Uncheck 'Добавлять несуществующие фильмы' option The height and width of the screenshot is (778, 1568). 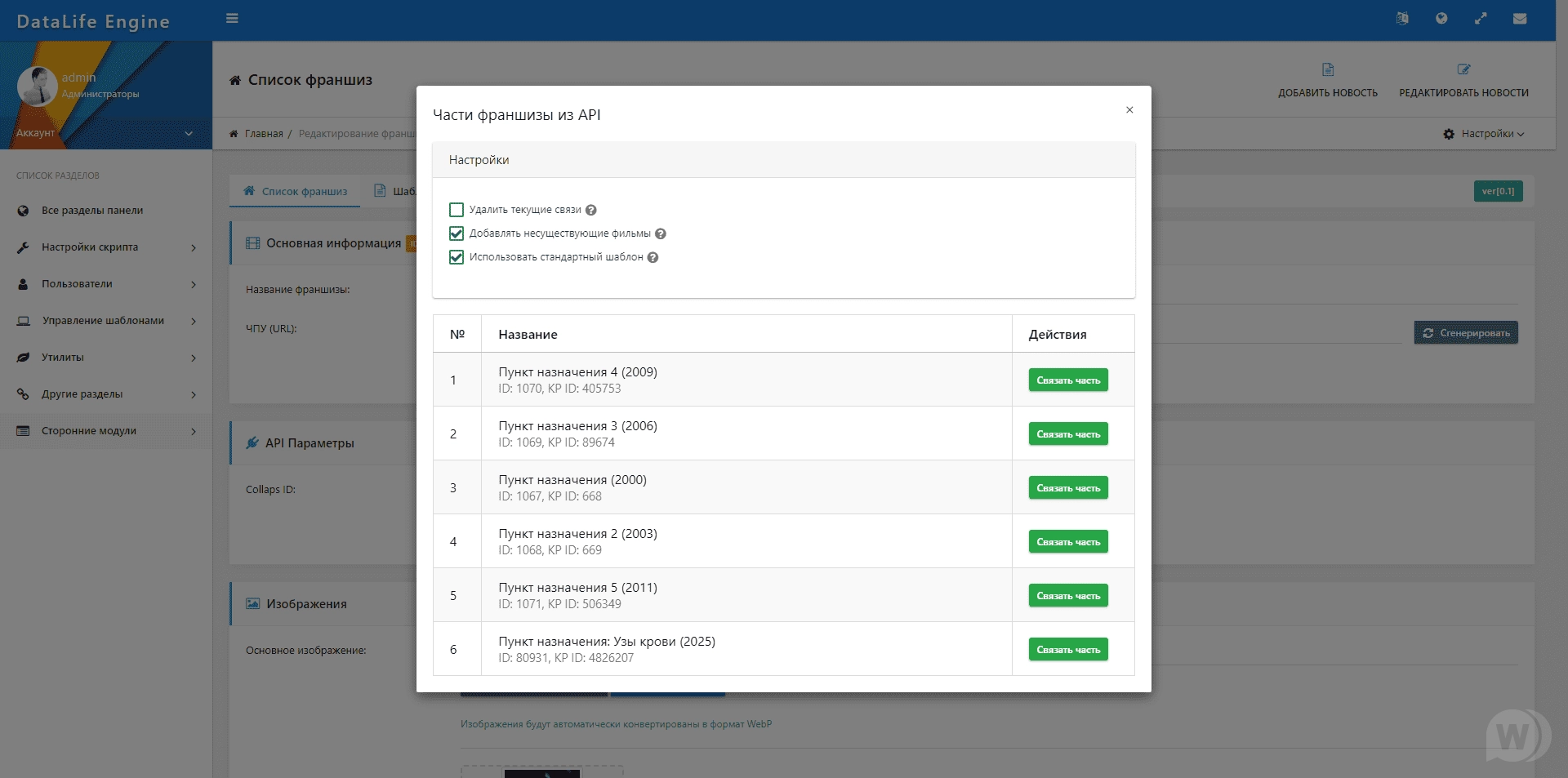457,234
